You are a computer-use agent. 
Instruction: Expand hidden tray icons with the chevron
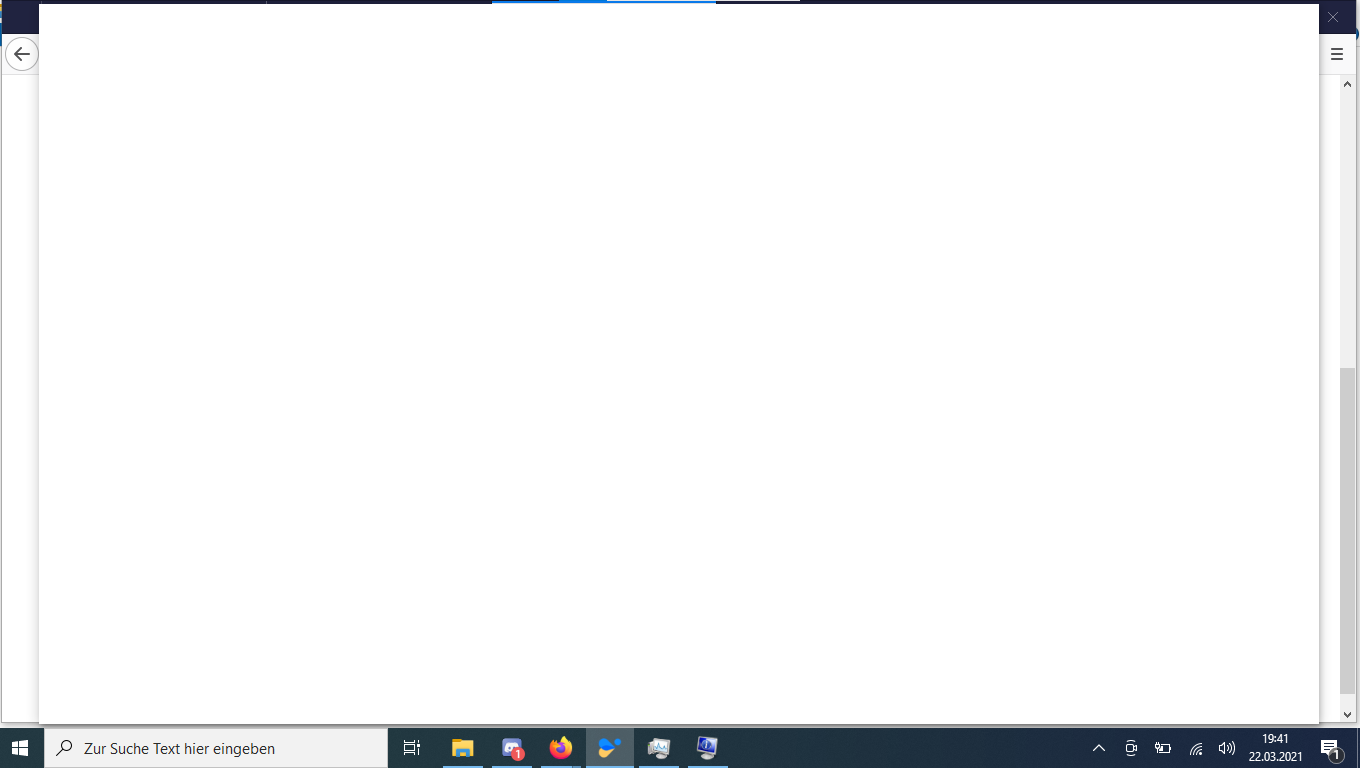coord(1098,747)
